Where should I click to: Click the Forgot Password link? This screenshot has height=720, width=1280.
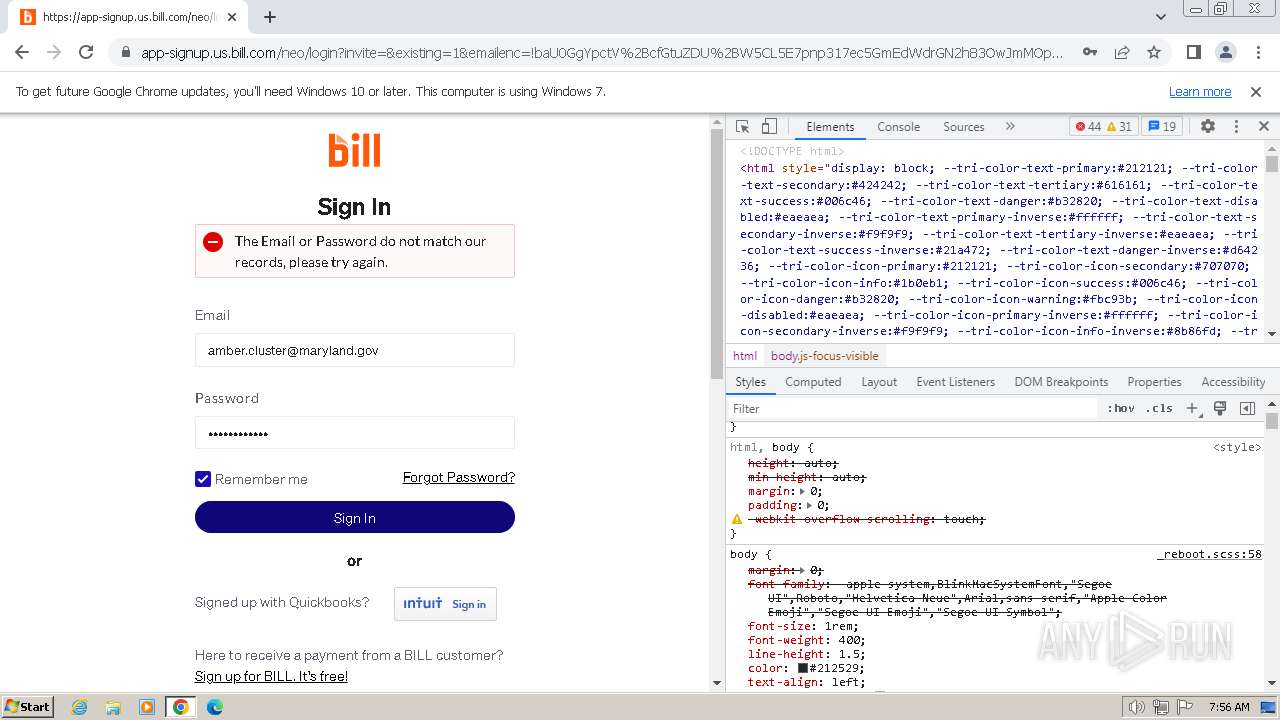[x=459, y=477]
